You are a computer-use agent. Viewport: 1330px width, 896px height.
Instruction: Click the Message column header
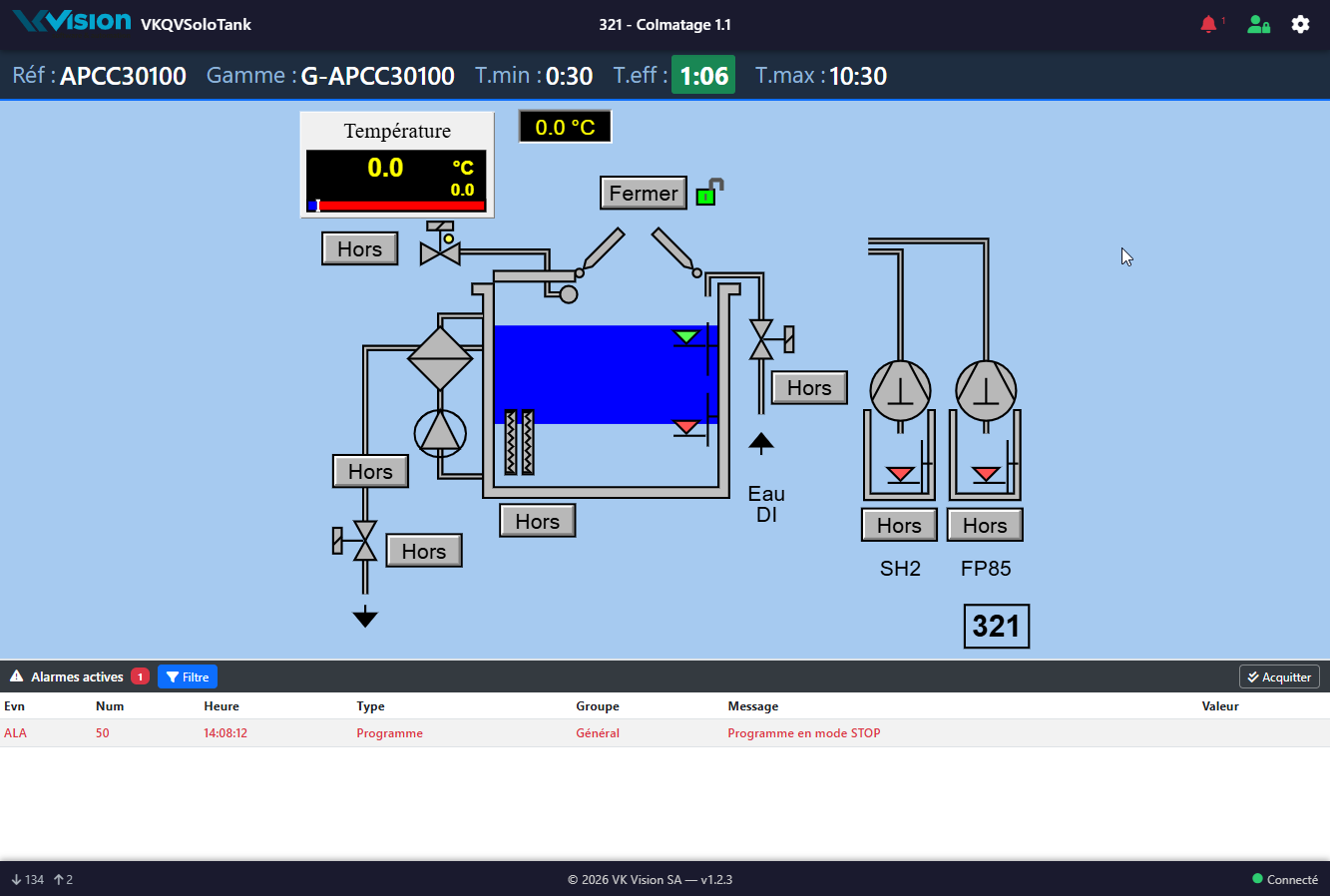(753, 706)
